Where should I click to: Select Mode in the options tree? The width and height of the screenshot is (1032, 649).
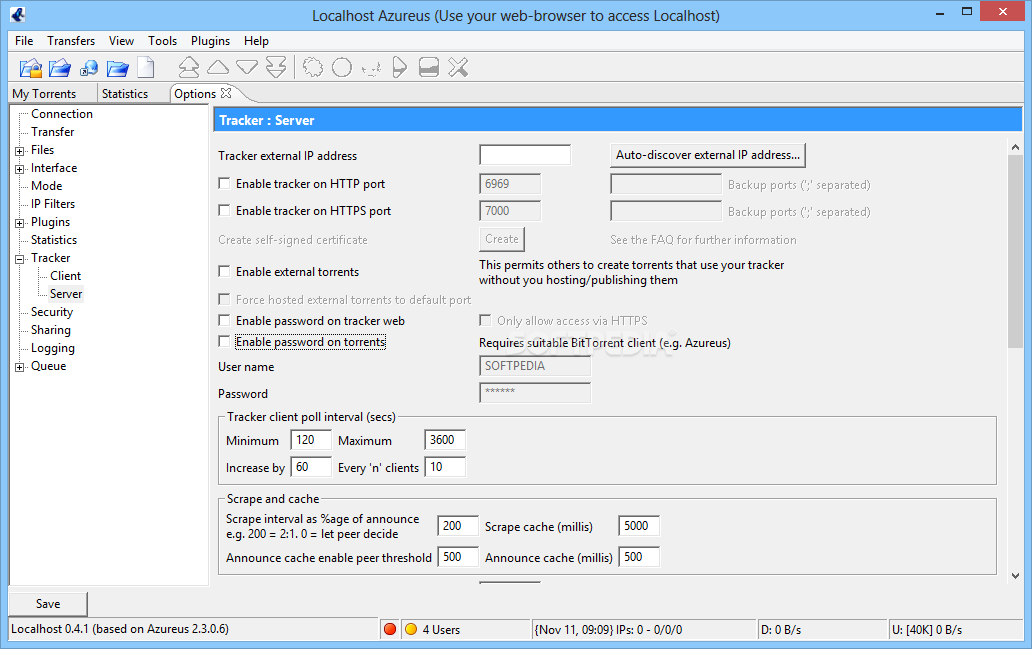(x=47, y=186)
